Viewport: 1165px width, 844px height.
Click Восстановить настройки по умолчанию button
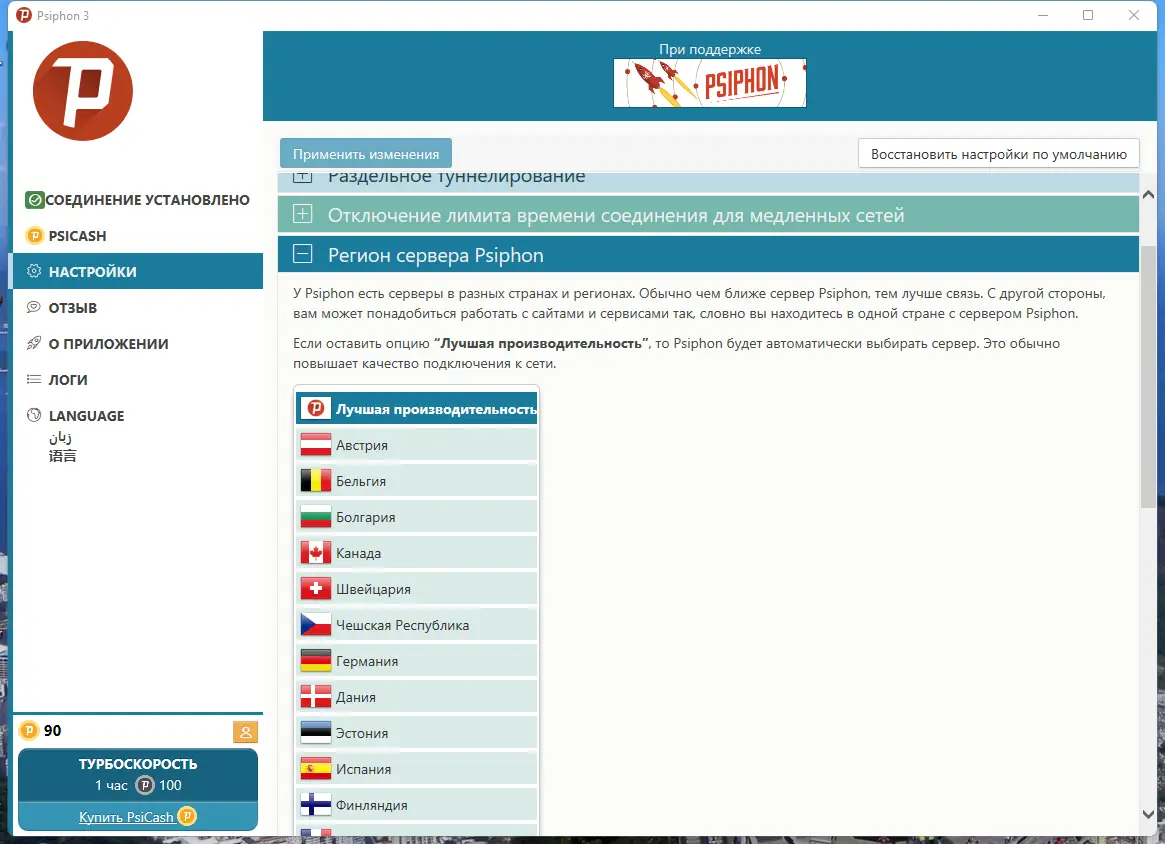point(999,154)
